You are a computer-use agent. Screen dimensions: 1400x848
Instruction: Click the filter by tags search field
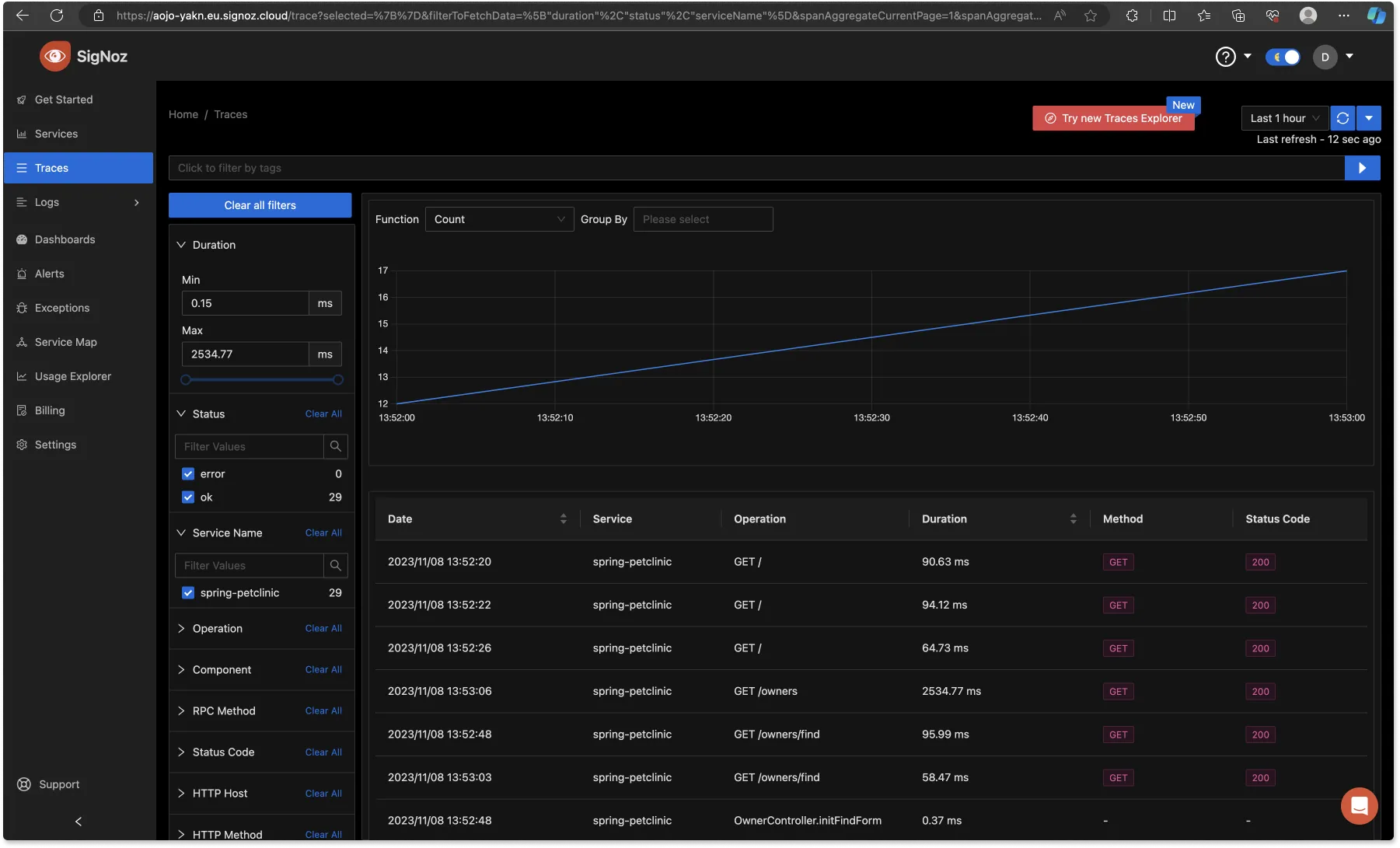[x=756, y=168]
